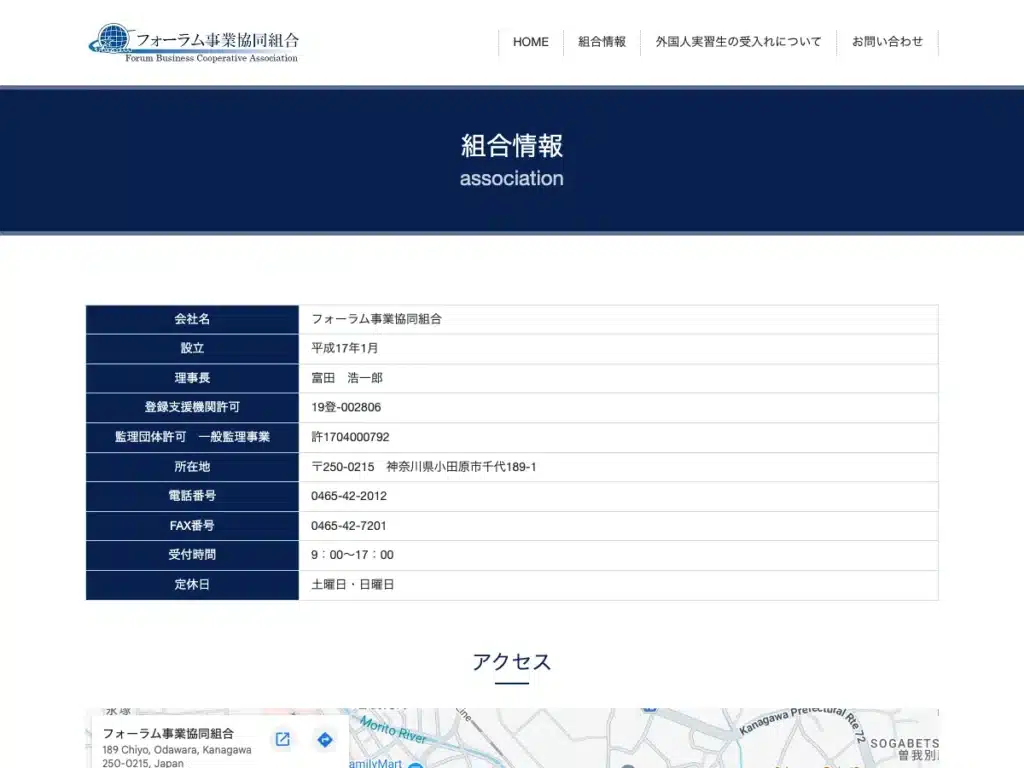Click the アクセス section heading
Screen dimensions: 1024x768
click(x=511, y=662)
